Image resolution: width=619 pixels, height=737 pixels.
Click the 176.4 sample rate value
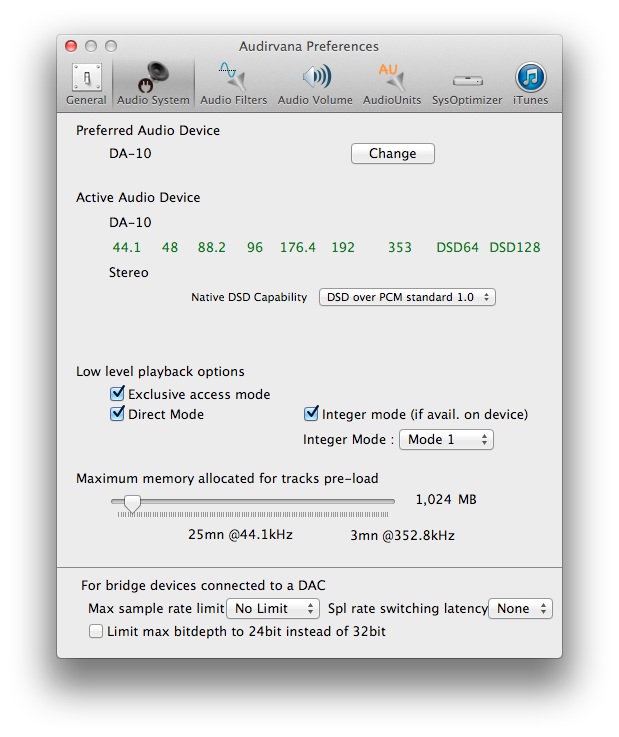(298, 247)
